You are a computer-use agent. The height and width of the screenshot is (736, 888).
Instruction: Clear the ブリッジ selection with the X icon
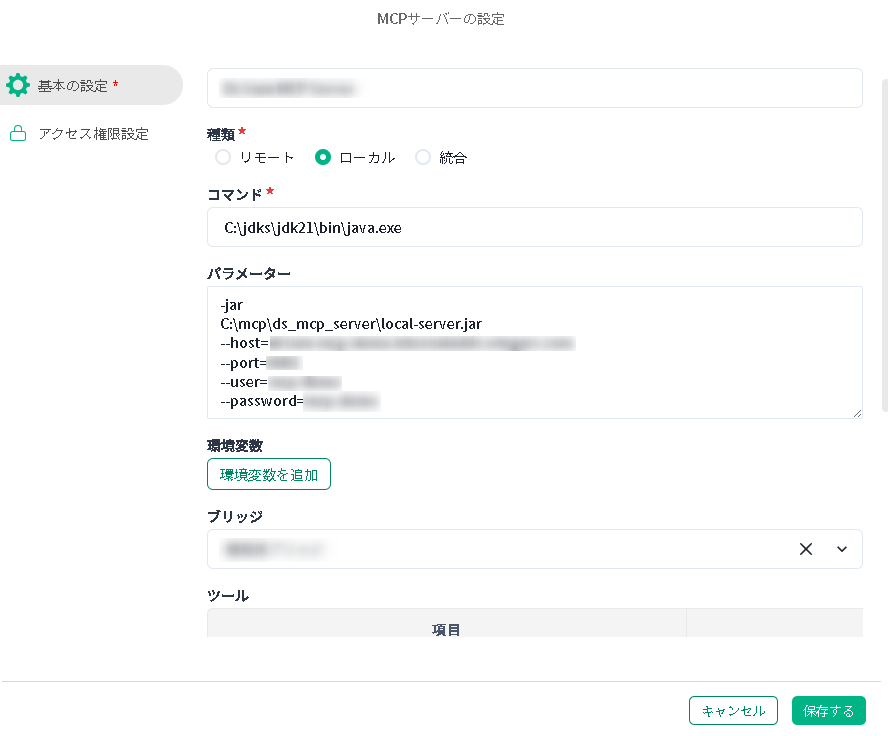coord(806,549)
